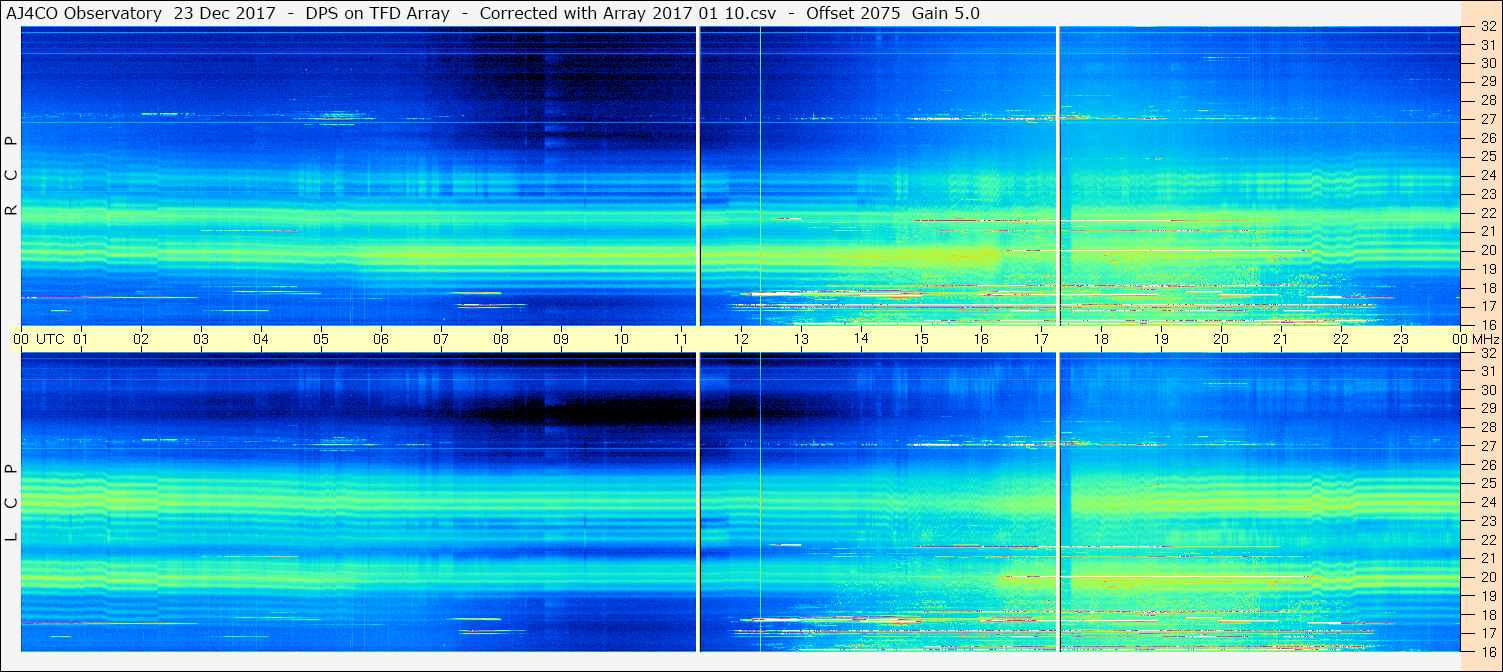Click the 21 MHz label beside the LCP panel
The image size is (1503, 672).
point(1488,558)
